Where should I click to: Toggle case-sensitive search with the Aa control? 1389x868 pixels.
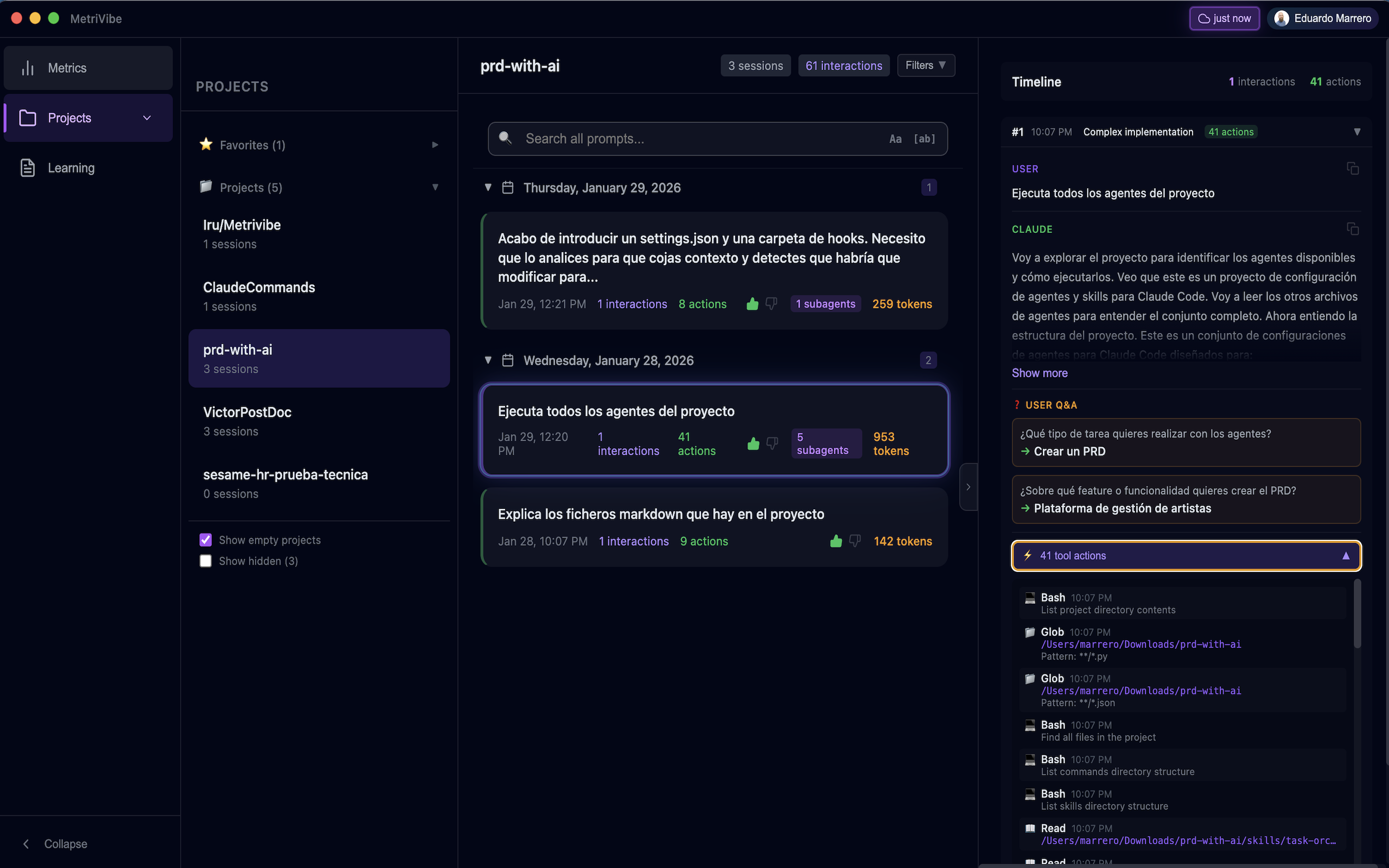click(x=895, y=138)
